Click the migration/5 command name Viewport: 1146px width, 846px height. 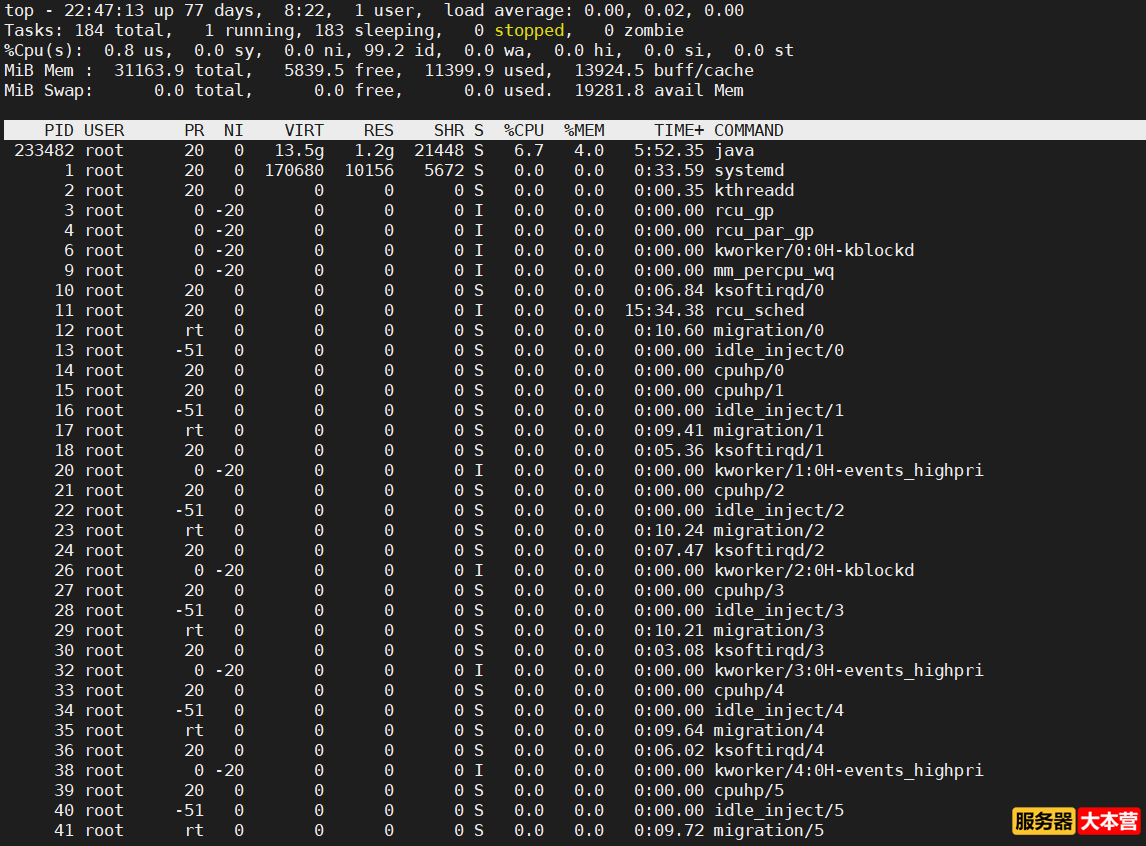pos(769,831)
